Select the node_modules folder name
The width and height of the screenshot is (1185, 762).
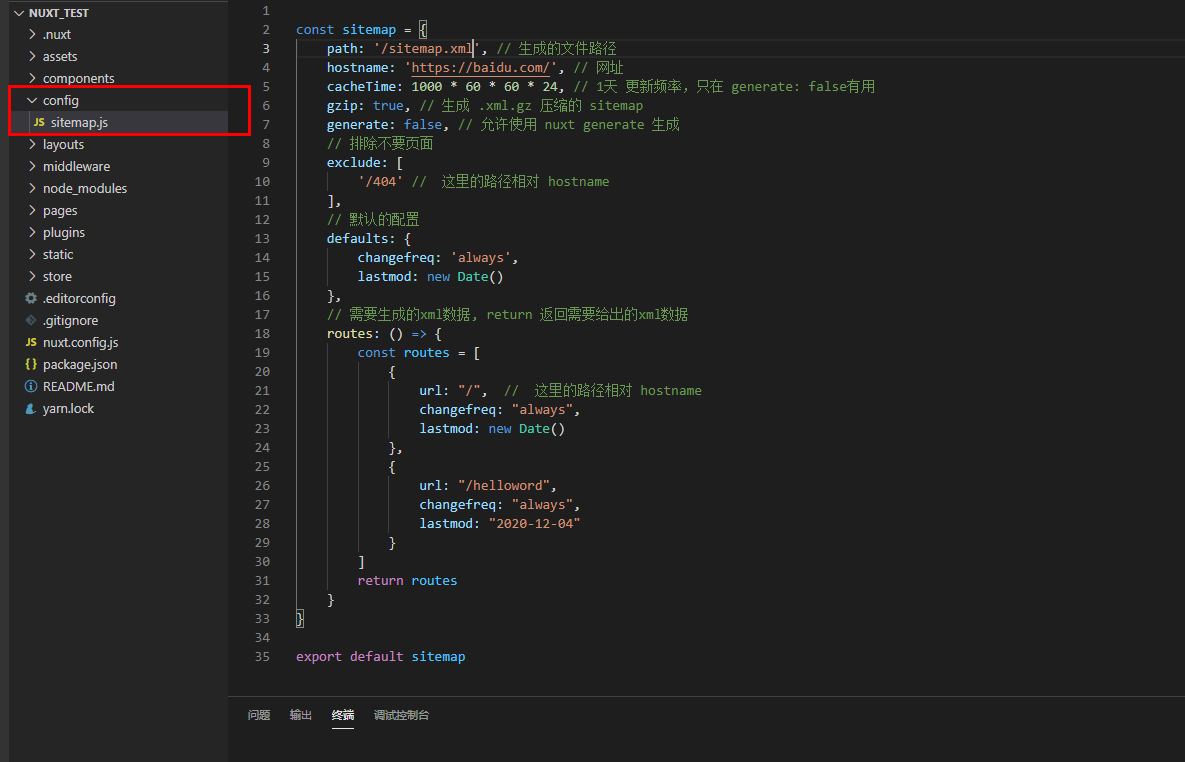(x=85, y=187)
